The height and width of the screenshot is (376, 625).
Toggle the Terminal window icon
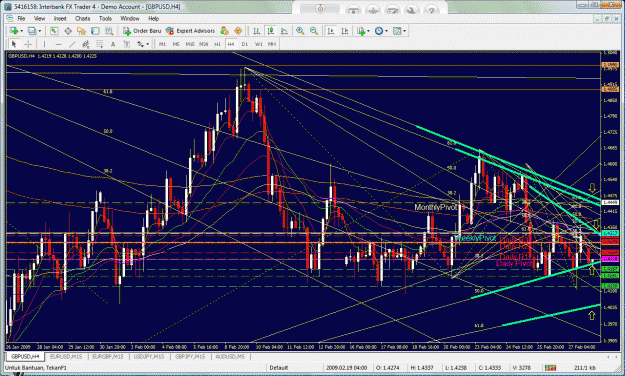95,31
